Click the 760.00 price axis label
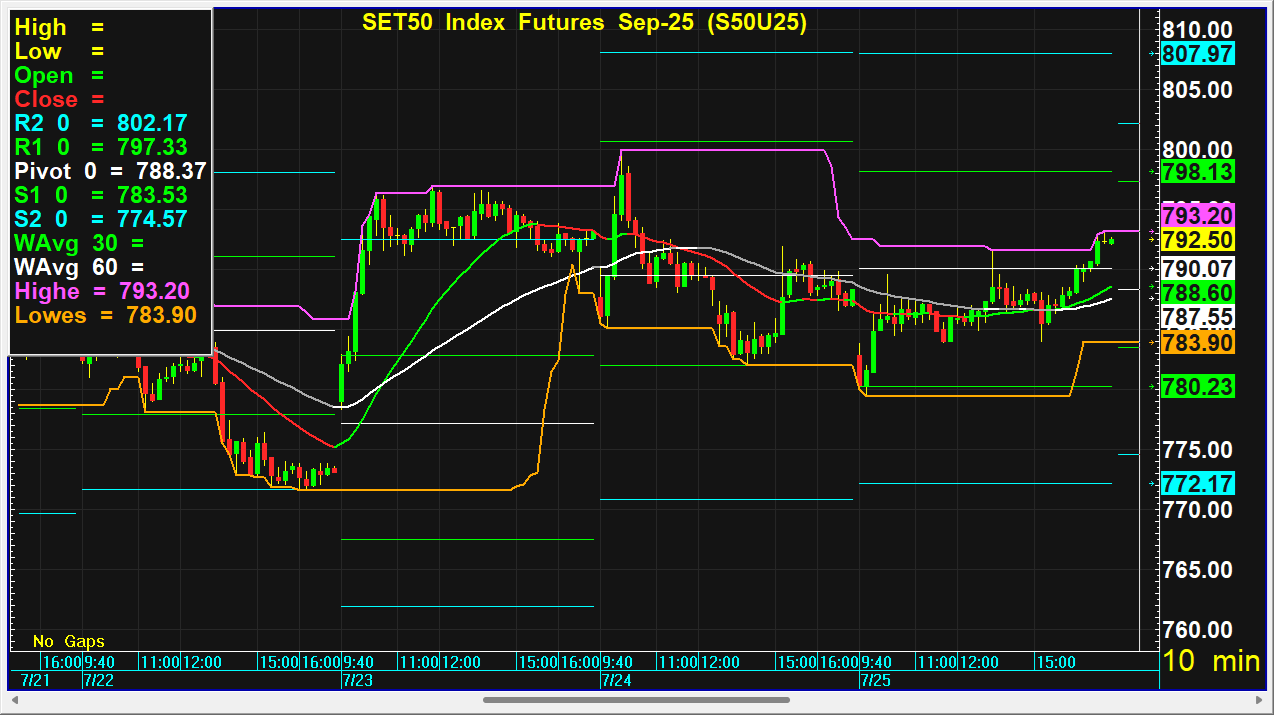1274x715 pixels. coord(1198,630)
